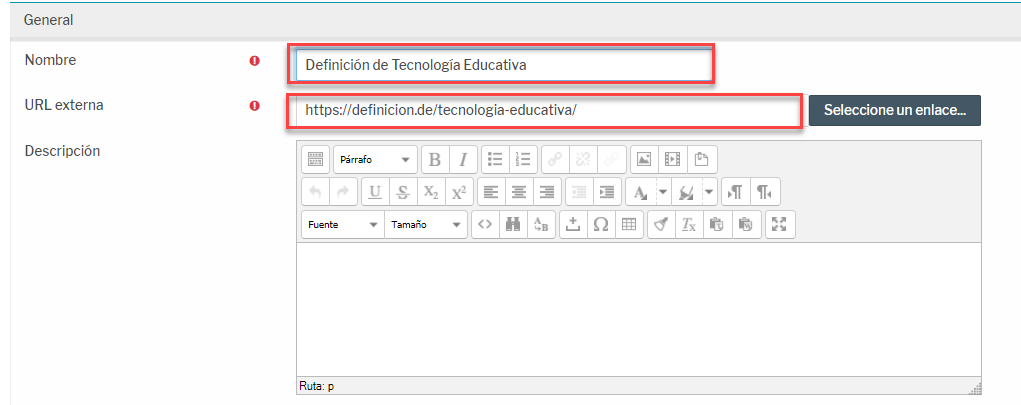Click the insert image icon
The height and width of the screenshot is (405, 1021).
point(644,159)
